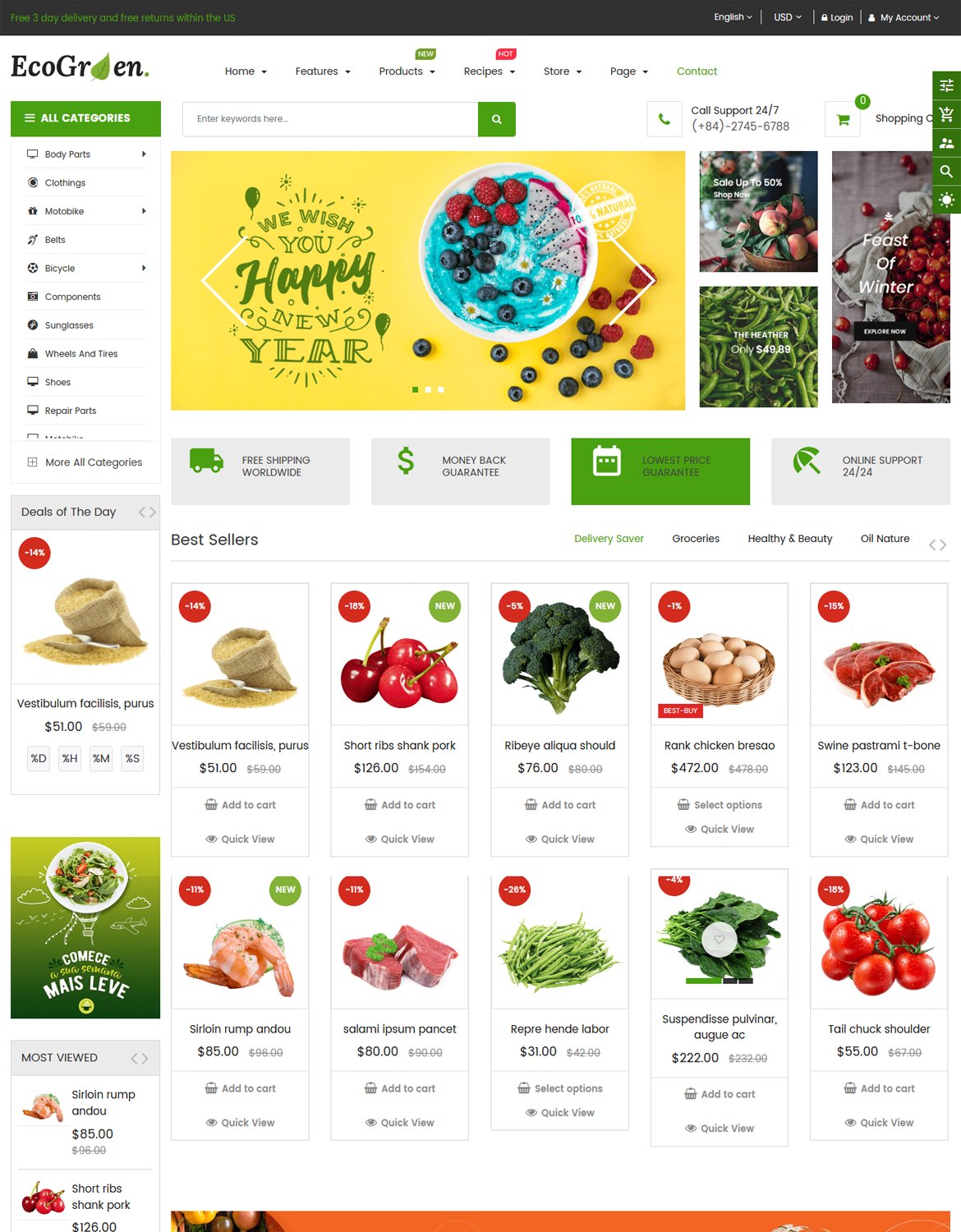
Task: Click the green search magnifier button
Action: pos(496,119)
